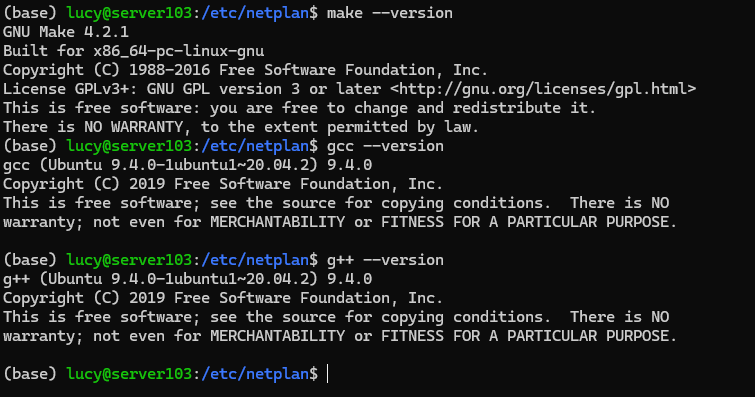Click the MERCHANTABILITY warranty line under g++ output
The height and width of the screenshot is (397, 755).
(340, 336)
